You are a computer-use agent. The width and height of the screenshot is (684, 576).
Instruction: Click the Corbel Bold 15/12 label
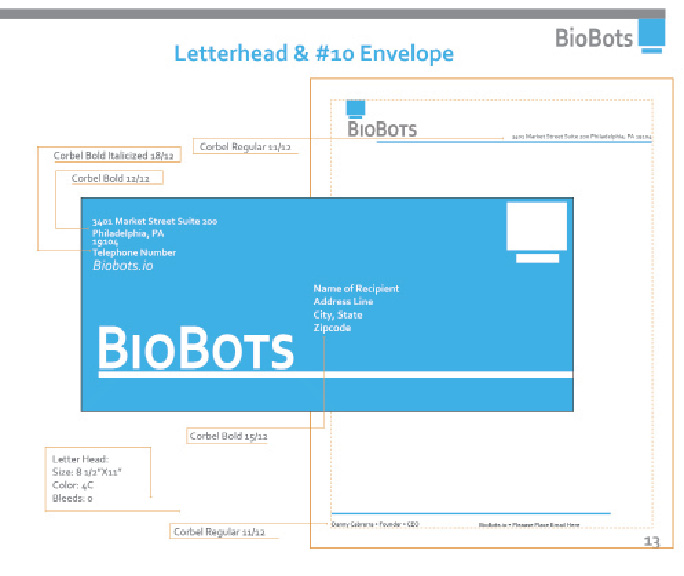coord(228,436)
